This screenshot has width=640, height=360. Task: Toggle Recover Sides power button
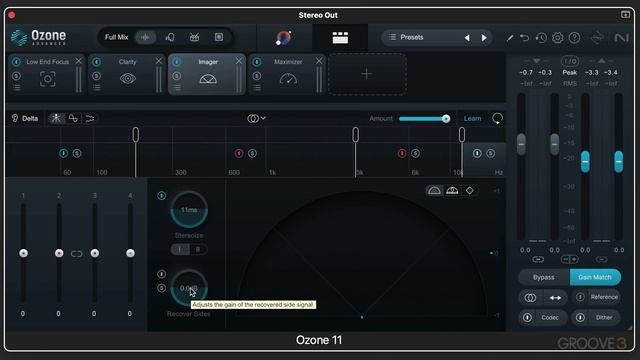pos(162,274)
